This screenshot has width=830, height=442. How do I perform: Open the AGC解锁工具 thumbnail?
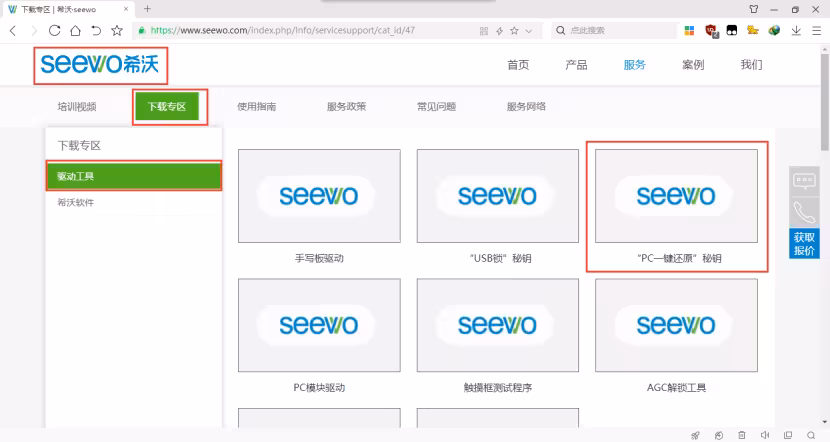coord(676,325)
